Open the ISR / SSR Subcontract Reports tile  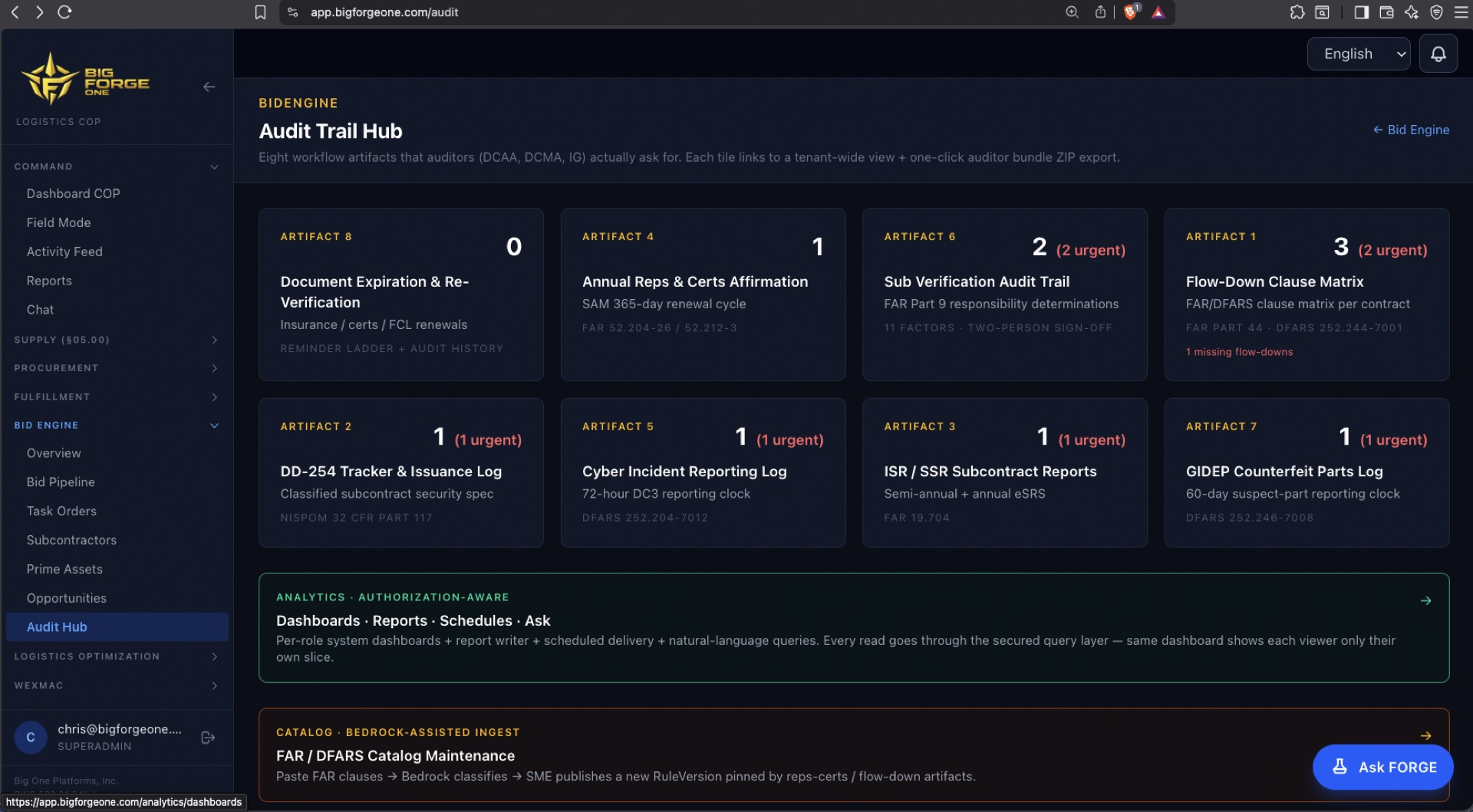(1005, 472)
